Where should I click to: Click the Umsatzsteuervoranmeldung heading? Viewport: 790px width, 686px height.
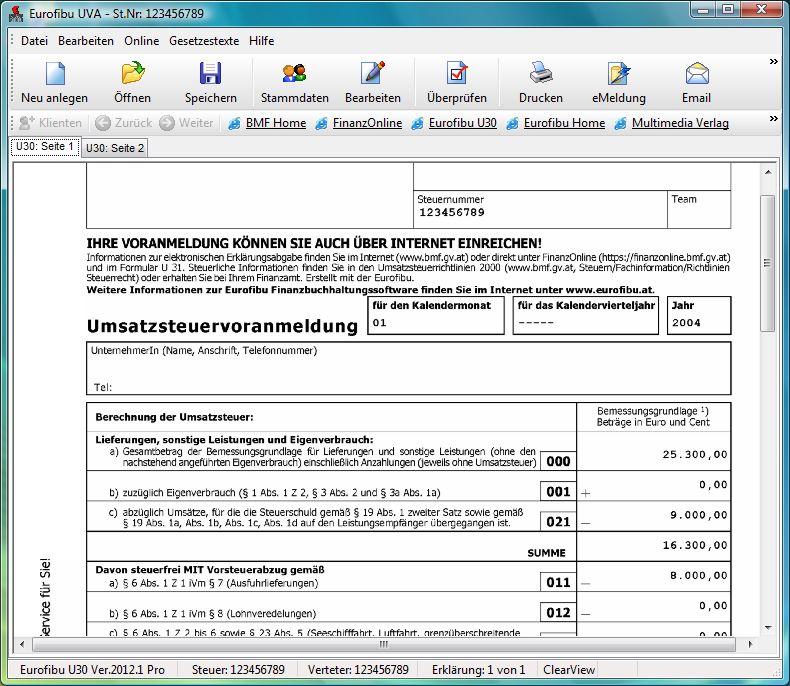point(222,326)
